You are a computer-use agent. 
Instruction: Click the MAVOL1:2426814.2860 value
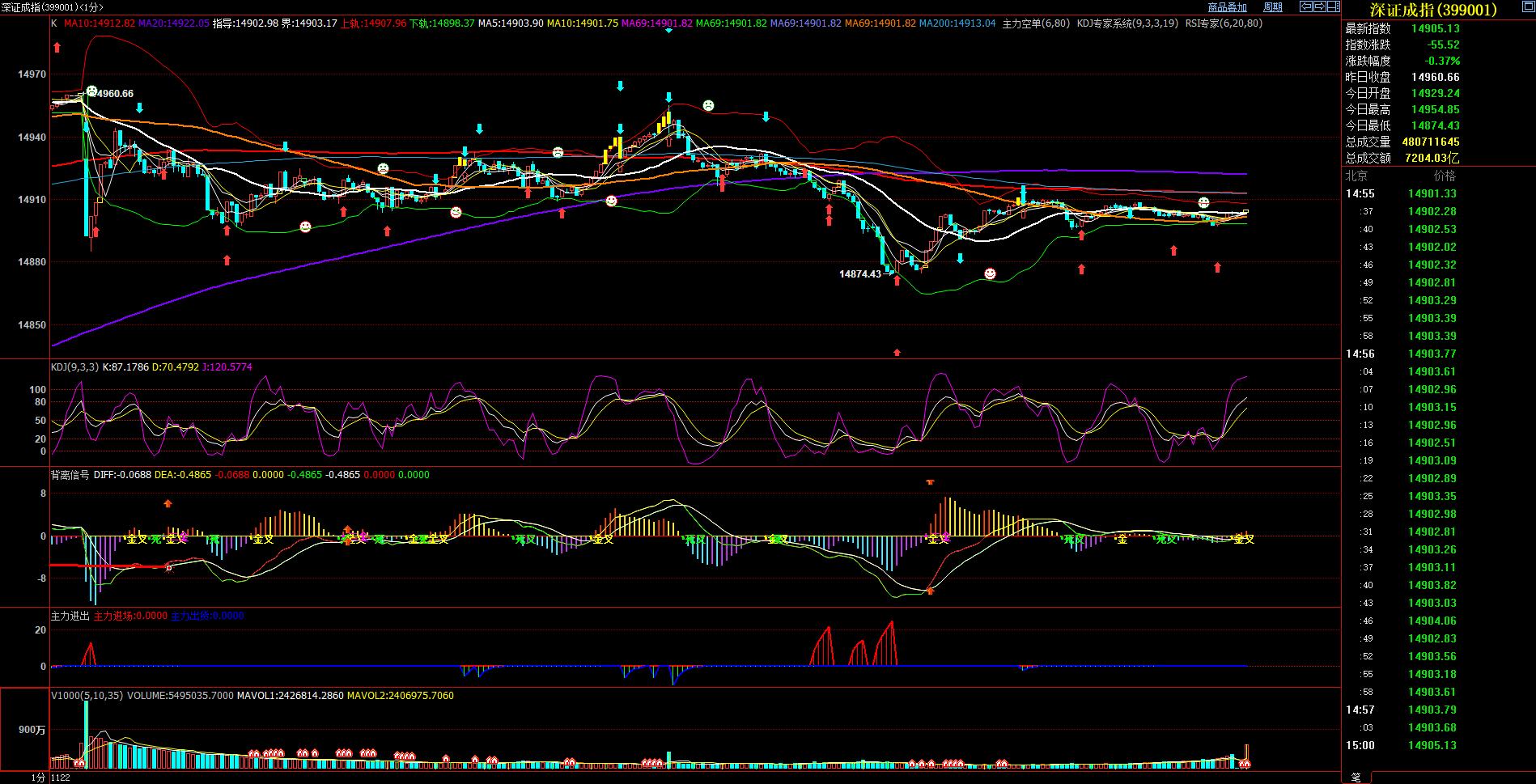coord(291,696)
